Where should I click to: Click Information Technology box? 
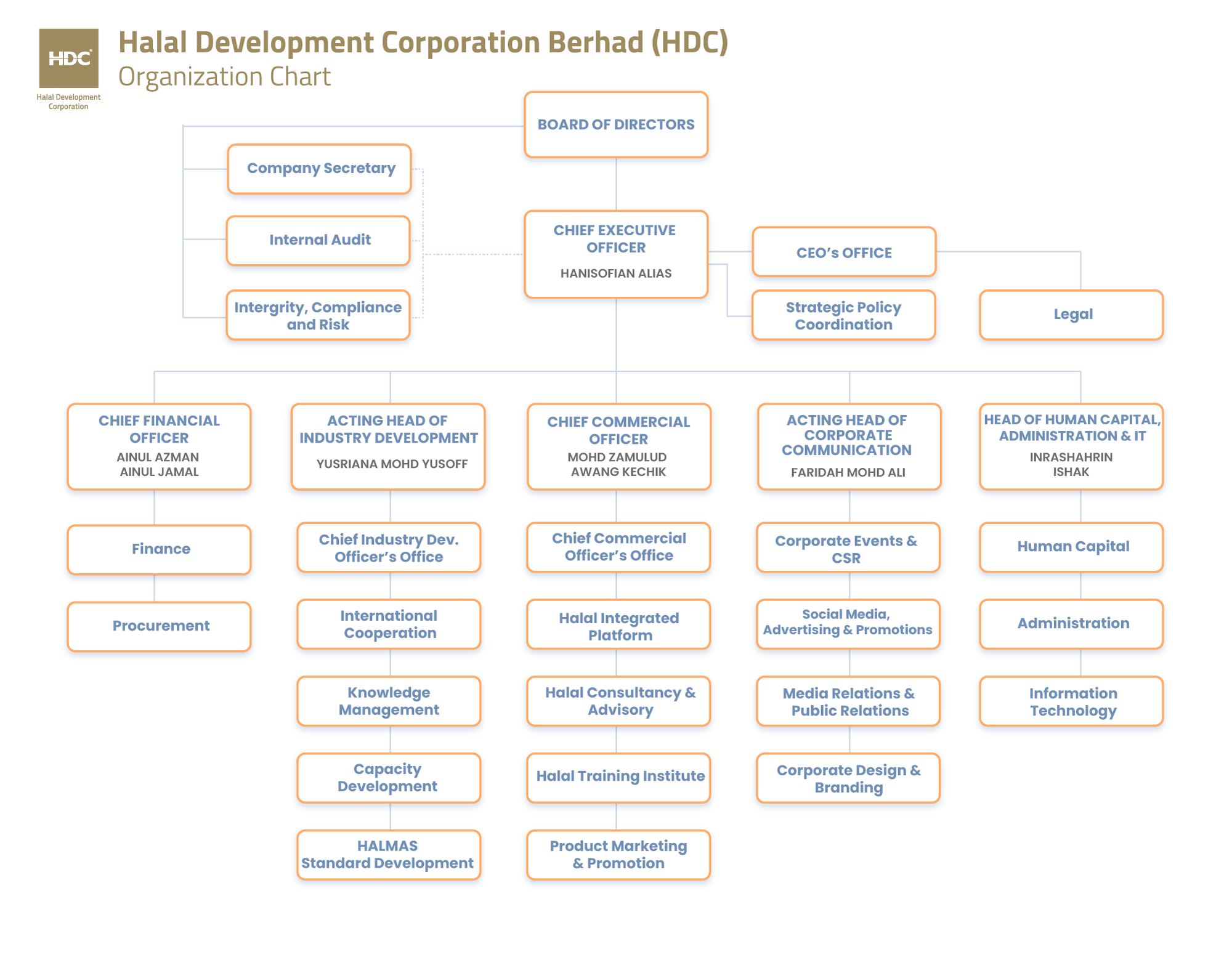[x=1072, y=701]
